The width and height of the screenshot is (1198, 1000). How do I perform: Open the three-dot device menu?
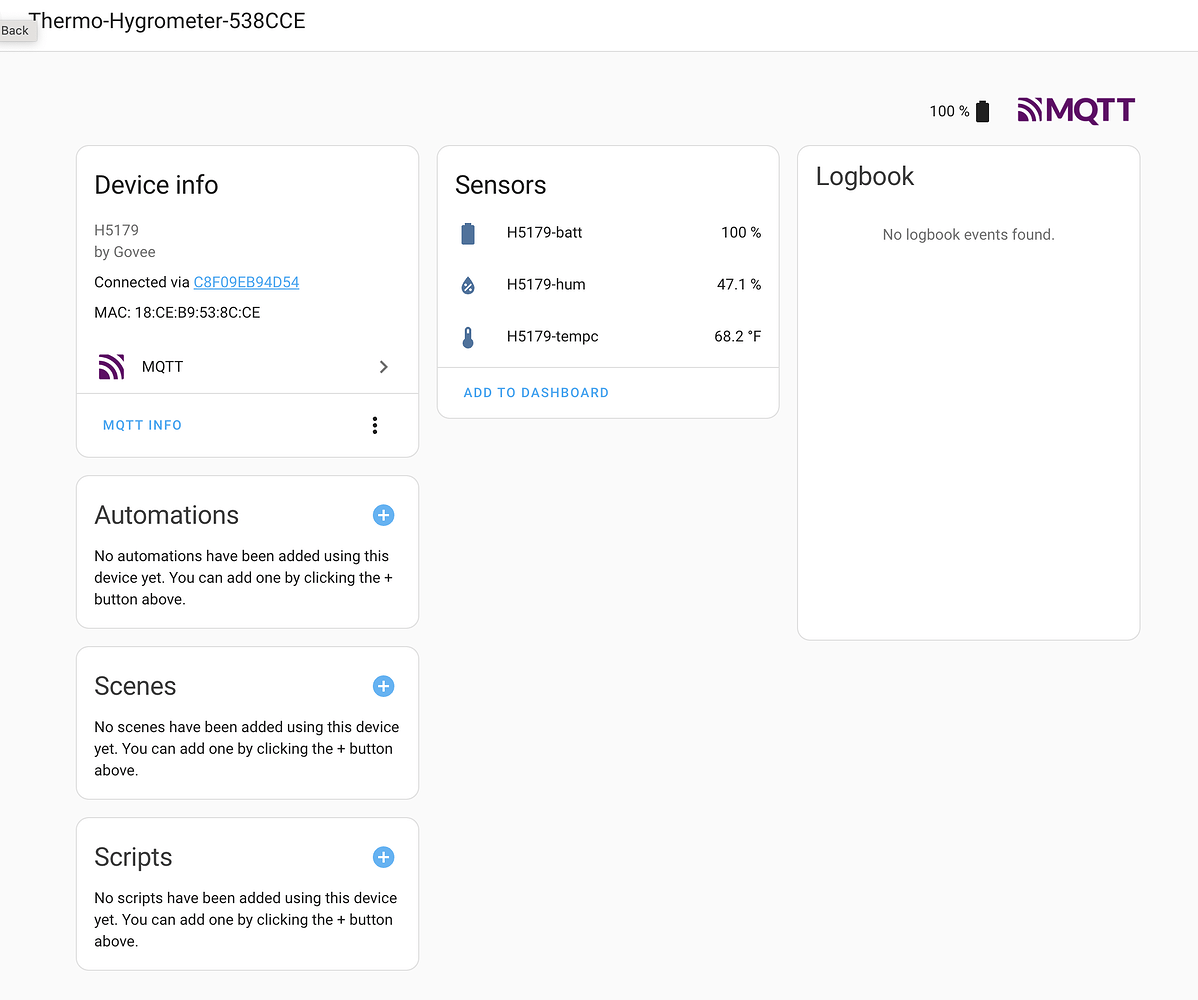(375, 425)
